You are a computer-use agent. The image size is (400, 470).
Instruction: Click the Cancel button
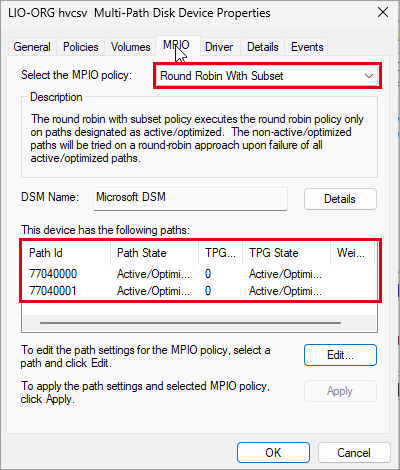point(354,453)
